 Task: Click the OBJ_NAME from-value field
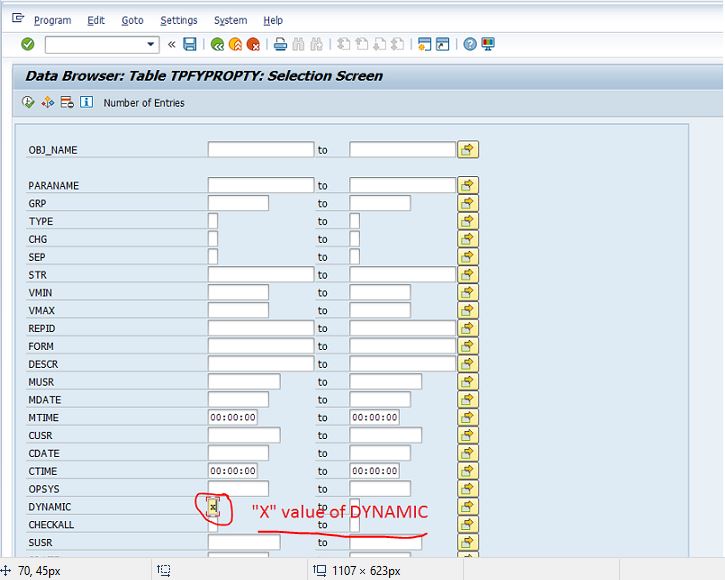[261, 149]
